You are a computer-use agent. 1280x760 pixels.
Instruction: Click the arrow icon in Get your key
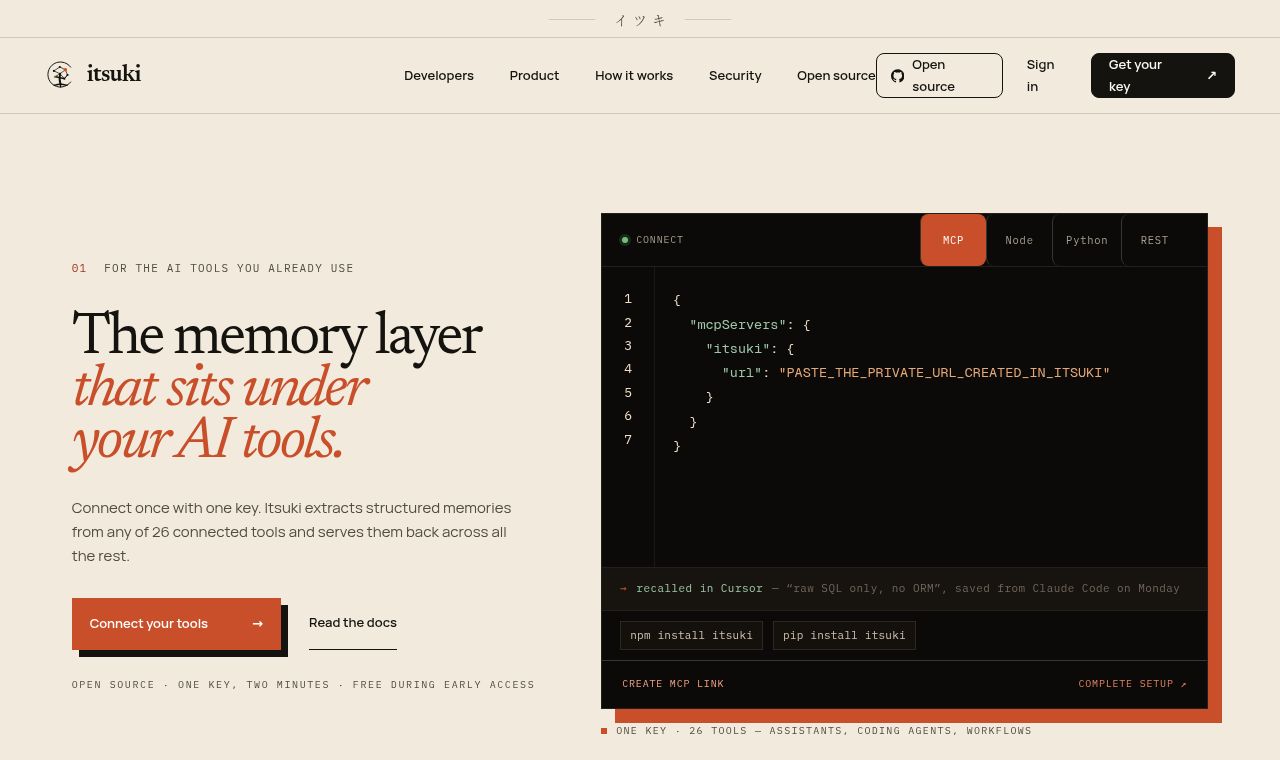pos(1211,76)
